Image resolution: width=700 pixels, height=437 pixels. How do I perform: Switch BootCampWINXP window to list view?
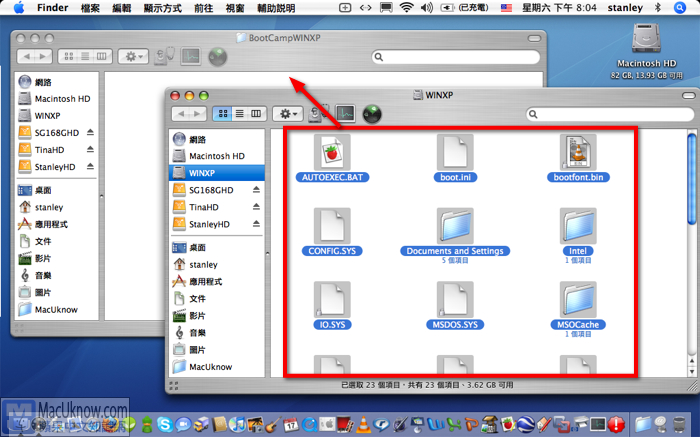(85, 56)
